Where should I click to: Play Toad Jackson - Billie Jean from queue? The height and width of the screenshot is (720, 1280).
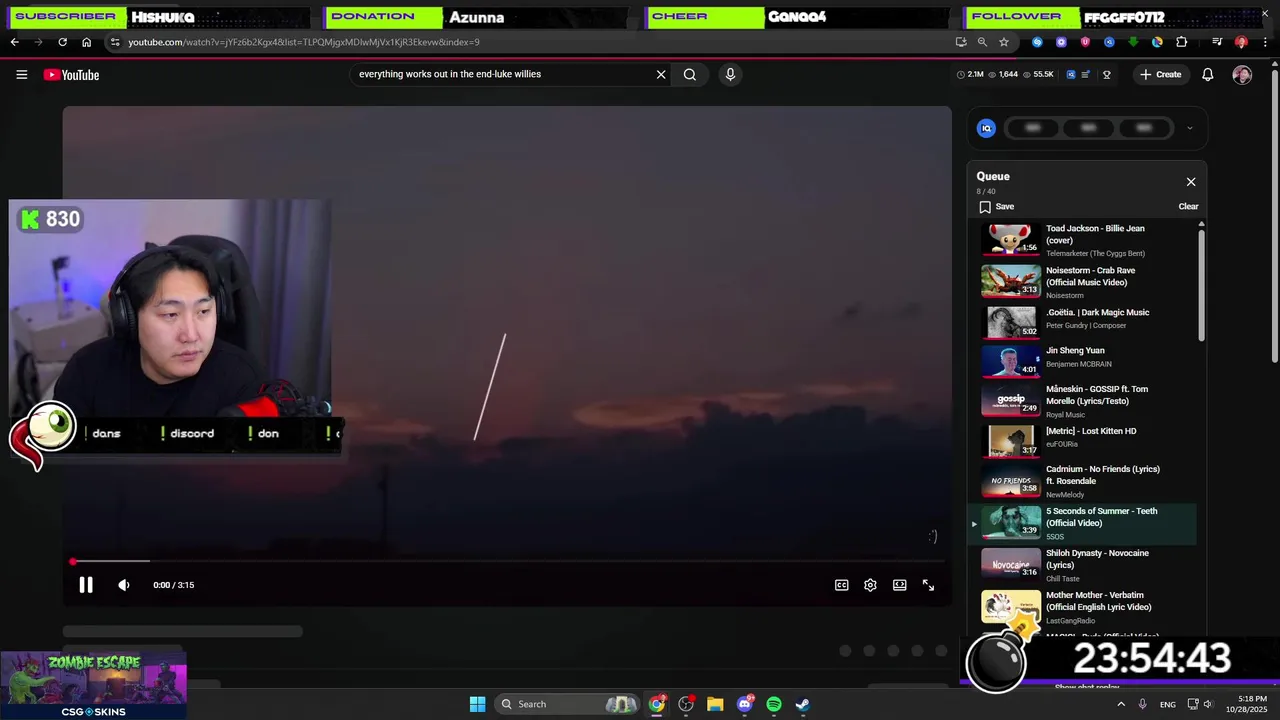1088,240
